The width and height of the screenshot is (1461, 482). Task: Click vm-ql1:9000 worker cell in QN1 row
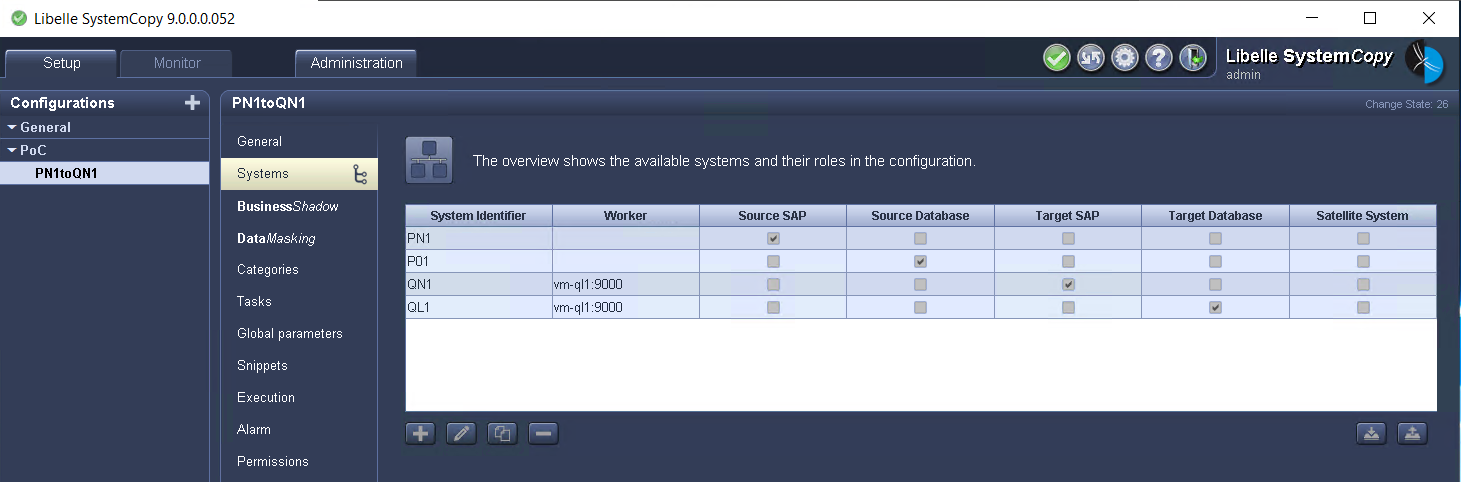[625, 284]
